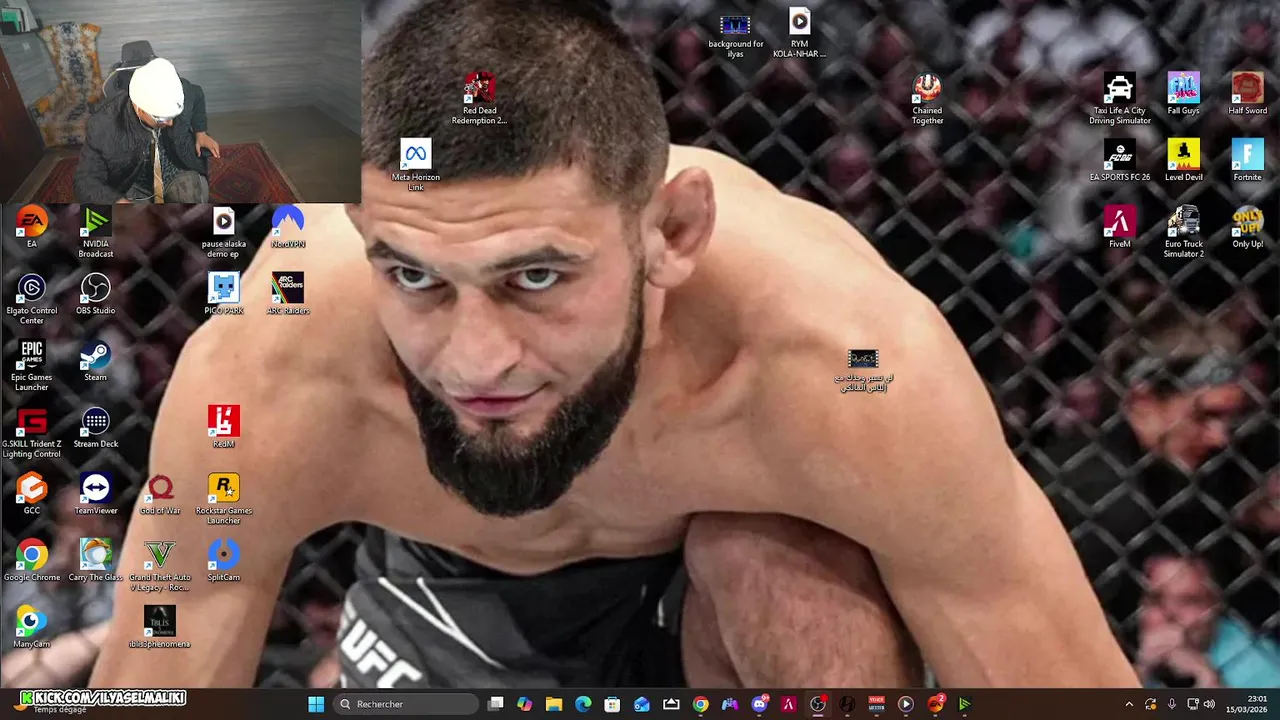This screenshot has width=1280, height=720.
Task: Select the Stream Deck desktop icon
Action: click(x=95, y=428)
